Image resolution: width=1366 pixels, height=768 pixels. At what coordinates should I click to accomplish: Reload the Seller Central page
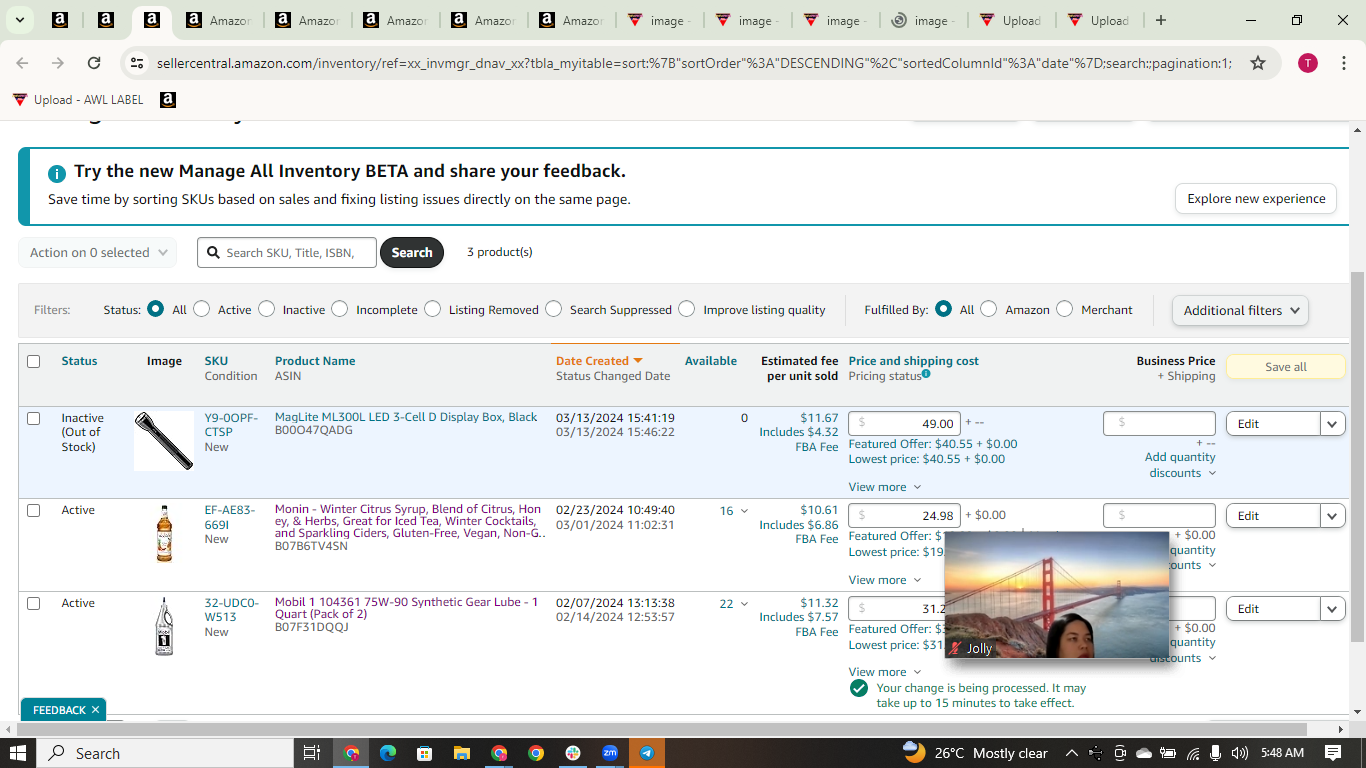tap(94, 63)
